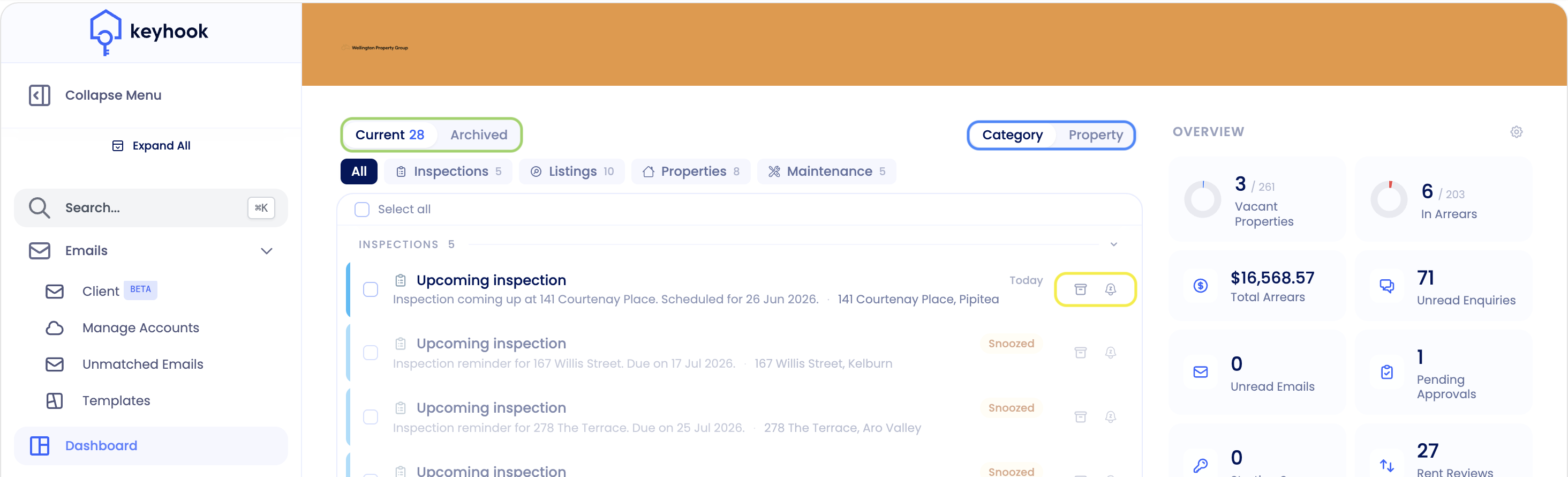Screen dimensions: 1568x477
Task: Click the Expand All button
Action: pyautogui.click(x=152, y=146)
